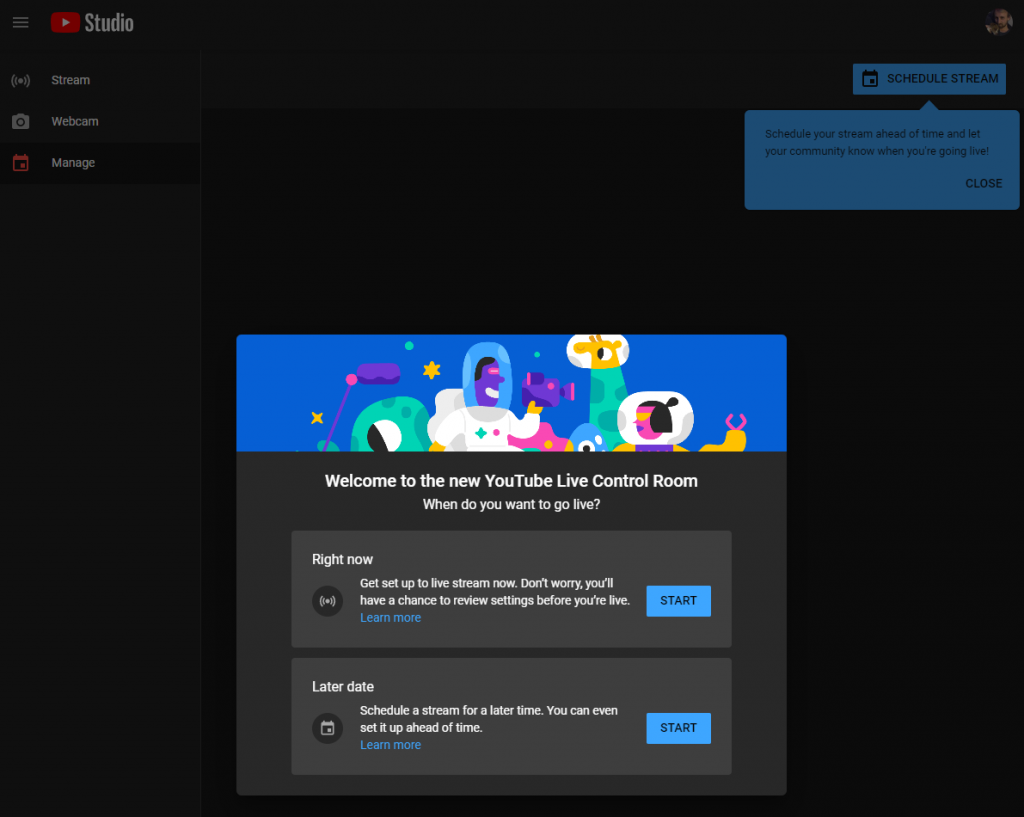Screen dimensions: 1024x817
Task: Open the hamburger navigation menu
Action: tap(20, 23)
